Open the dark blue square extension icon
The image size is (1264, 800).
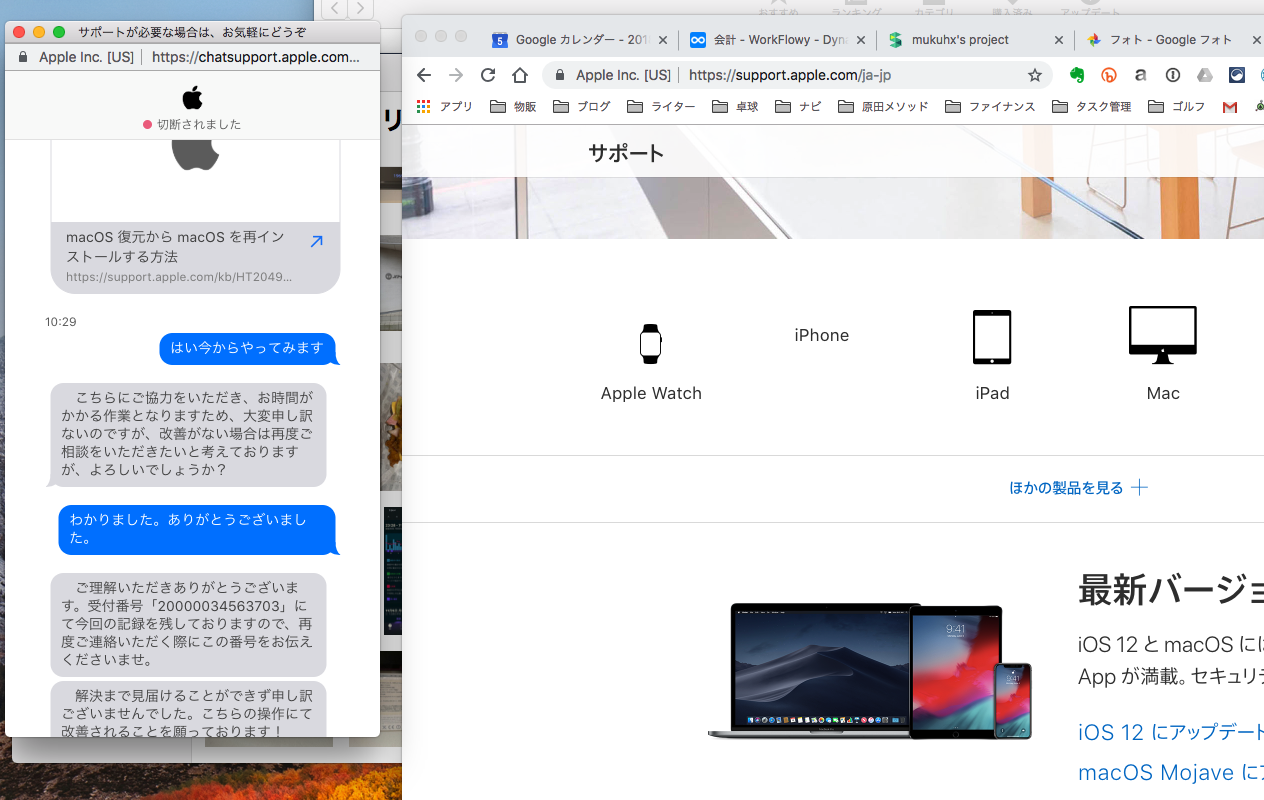(x=1237, y=75)
